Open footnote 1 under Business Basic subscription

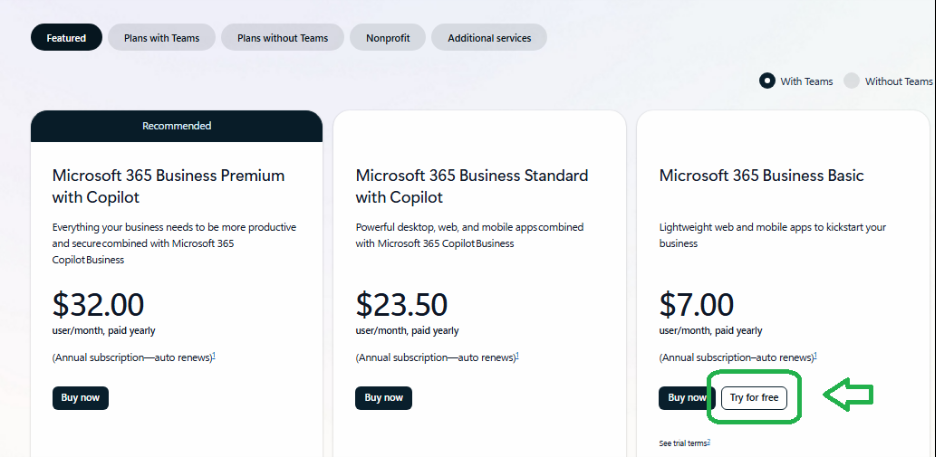[815, 356]
